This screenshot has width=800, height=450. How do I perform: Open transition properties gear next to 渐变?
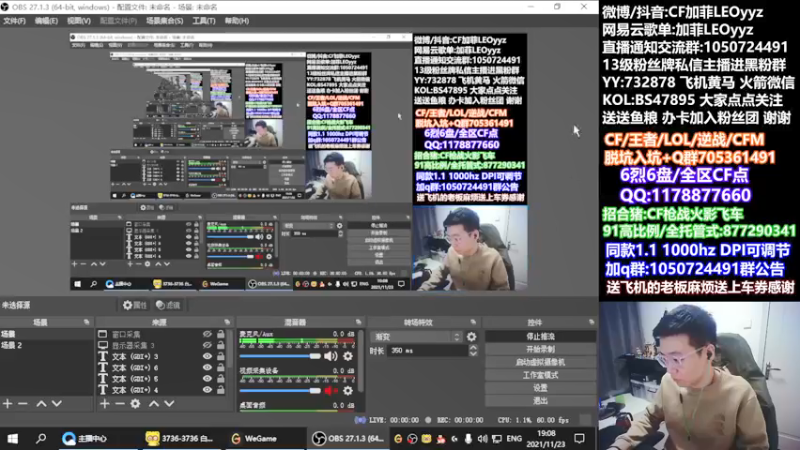471,337
